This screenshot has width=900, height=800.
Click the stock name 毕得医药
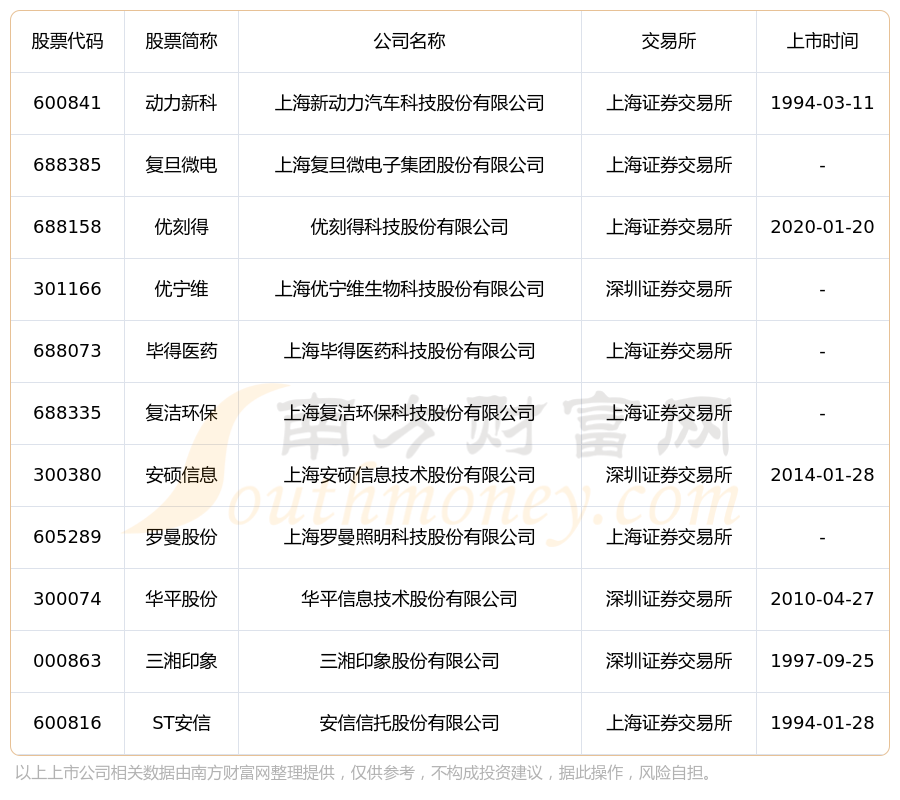181,351
